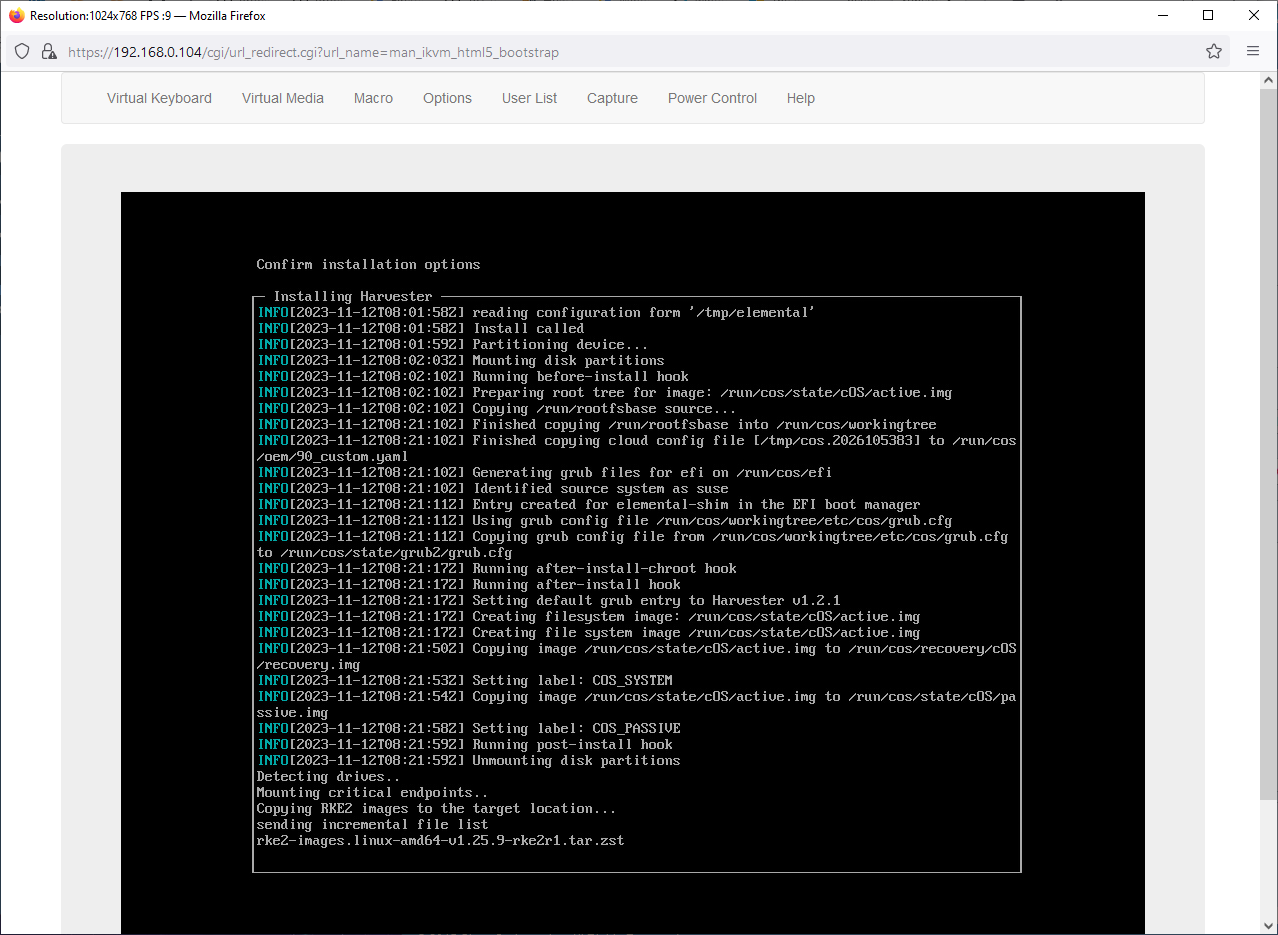Click the 'Setting label: COS_SYSTEM' log line
Viewport: 1278px width, 935px height.
coord(465,681)
